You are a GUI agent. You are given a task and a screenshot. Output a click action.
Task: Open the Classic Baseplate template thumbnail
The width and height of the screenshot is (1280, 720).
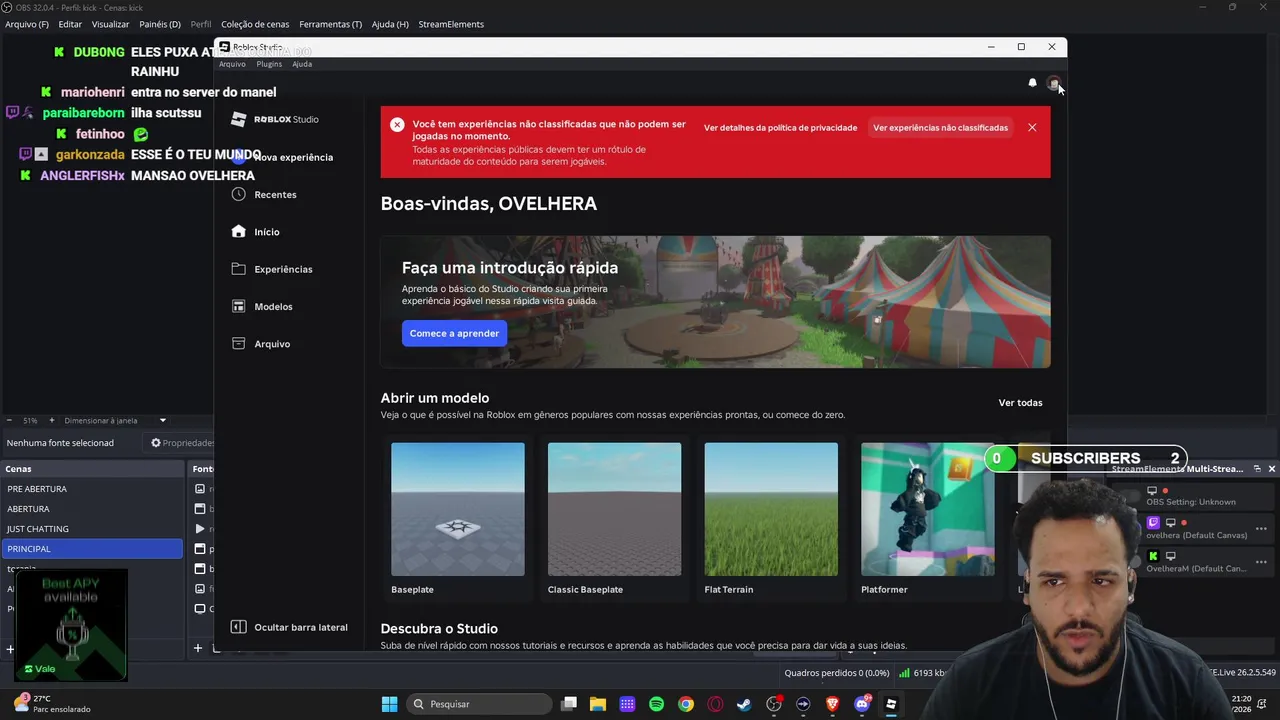pos(614,509)
